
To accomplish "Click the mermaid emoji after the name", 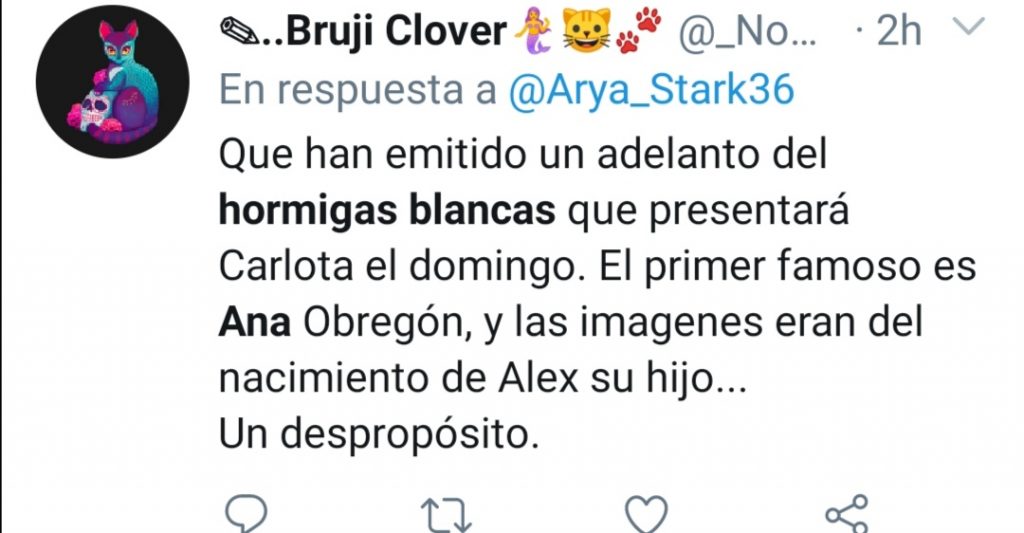I will [x=533, y=31].
